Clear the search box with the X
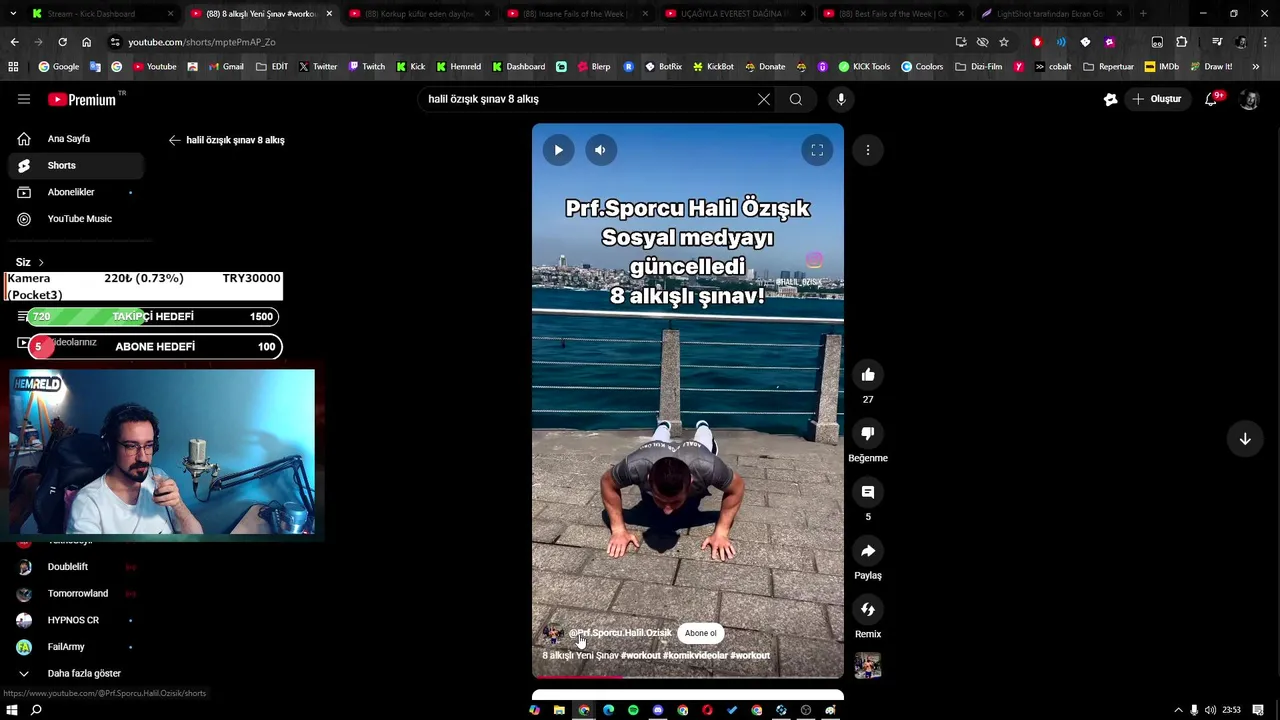This screenshot has width=1280, height=720. 764,99
